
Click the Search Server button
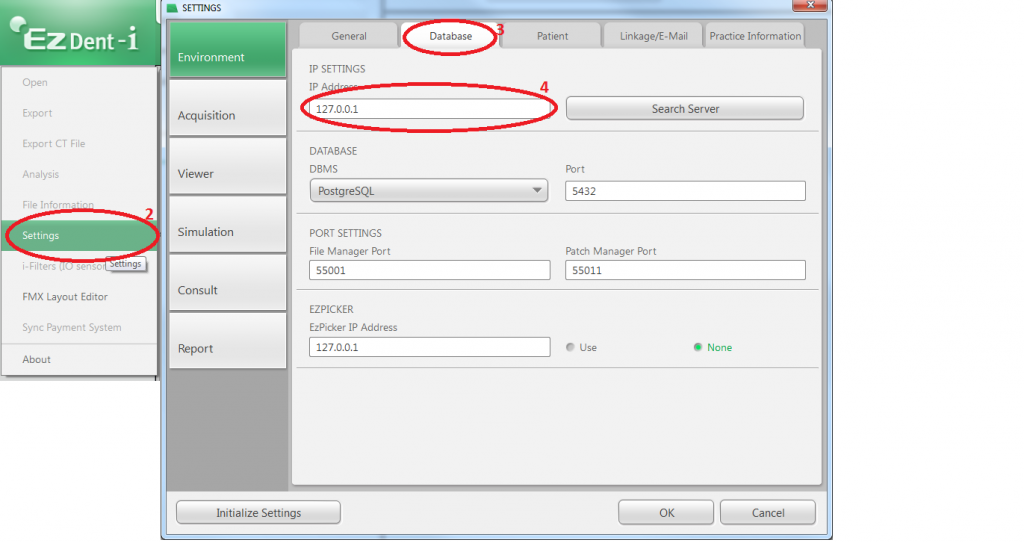[x=685, y=108]
